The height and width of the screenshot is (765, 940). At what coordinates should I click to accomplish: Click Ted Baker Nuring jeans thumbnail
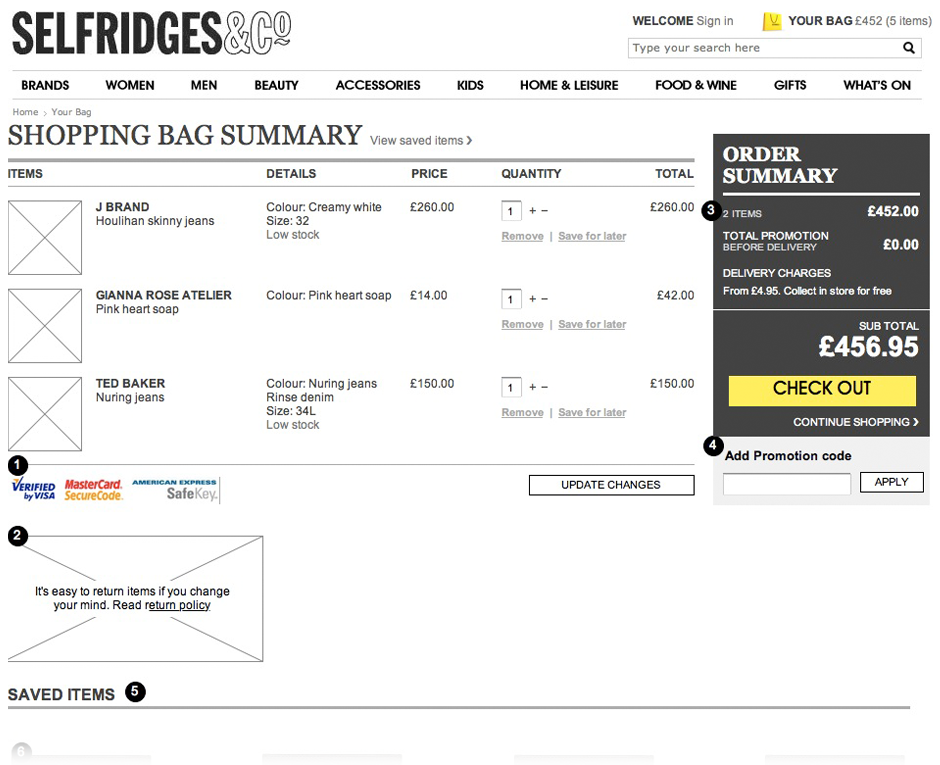45,414
